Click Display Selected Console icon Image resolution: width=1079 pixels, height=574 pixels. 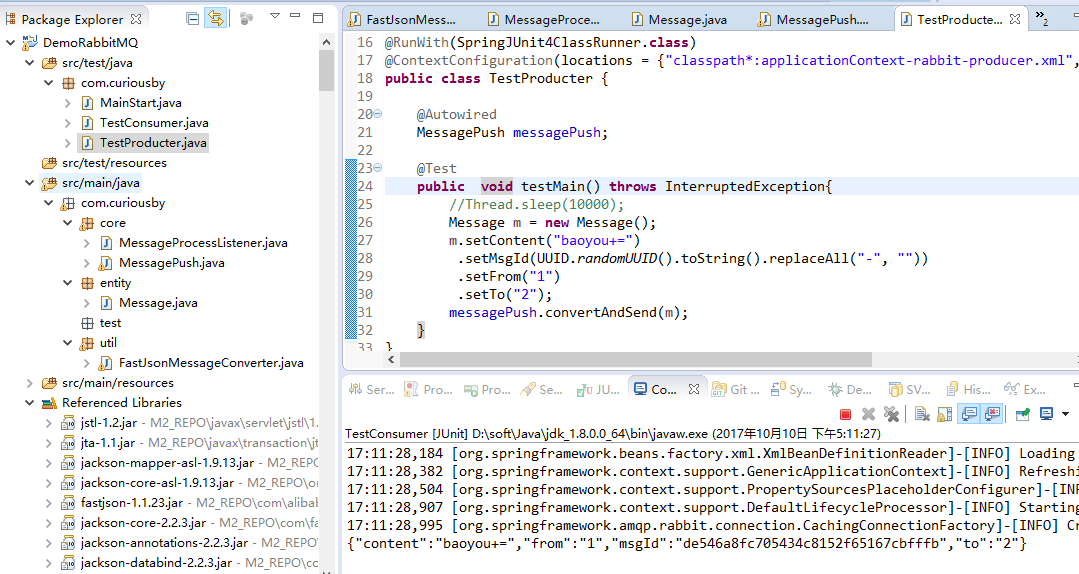1047,414
